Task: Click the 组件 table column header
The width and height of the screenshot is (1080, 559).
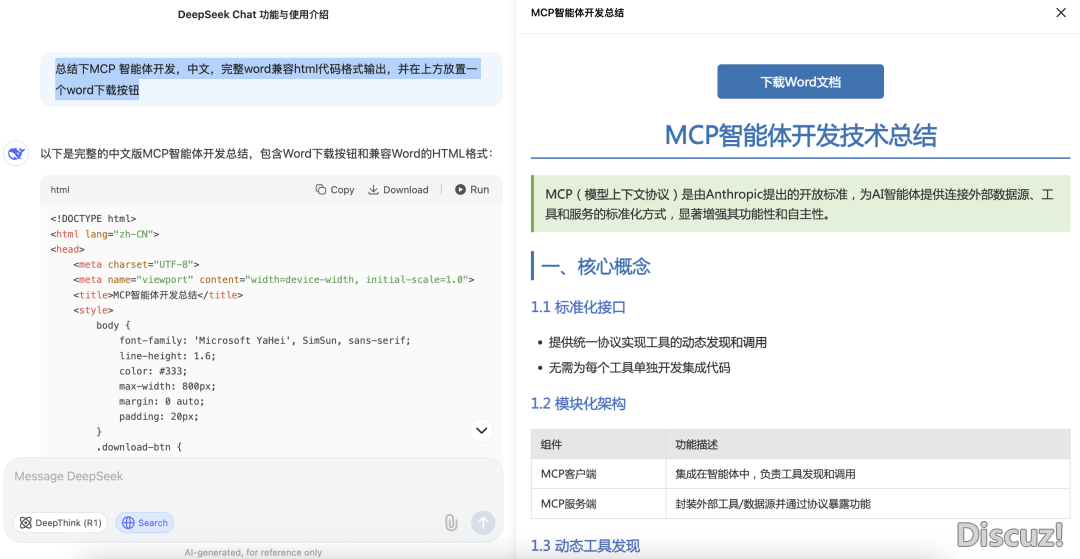Action: pos(599,445)
